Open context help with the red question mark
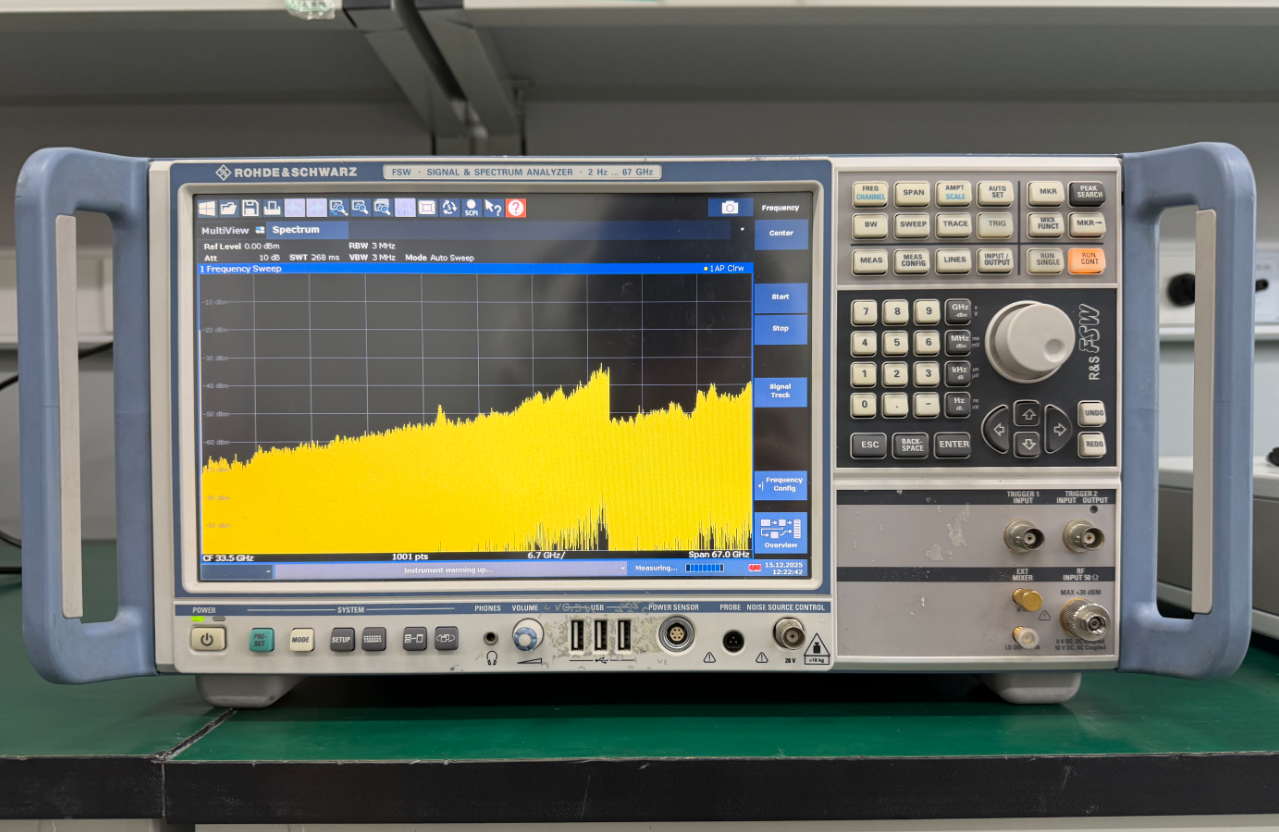 click(x=516, y=208)
